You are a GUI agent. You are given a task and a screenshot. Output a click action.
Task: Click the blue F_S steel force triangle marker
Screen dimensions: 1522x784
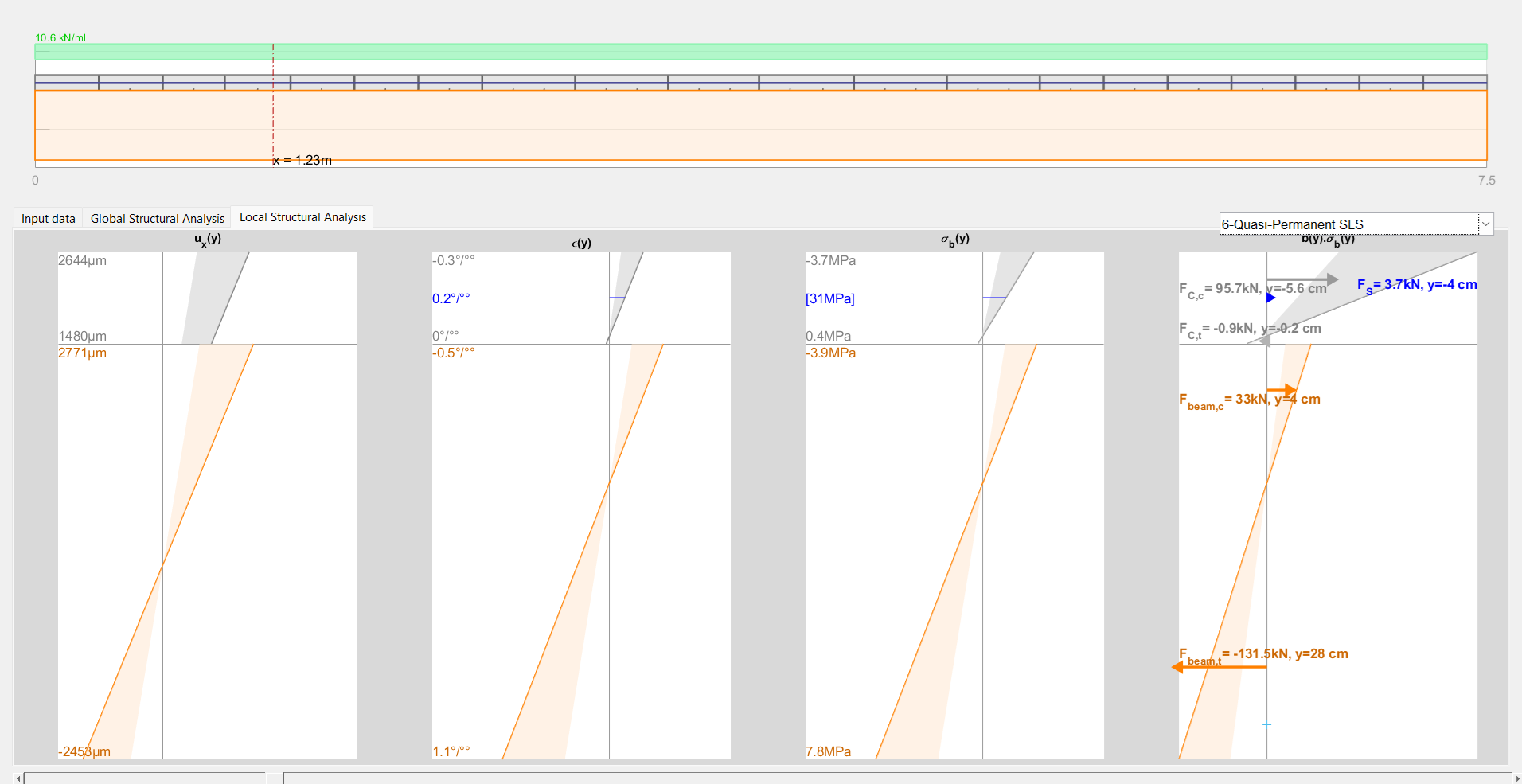(1270, 298)
